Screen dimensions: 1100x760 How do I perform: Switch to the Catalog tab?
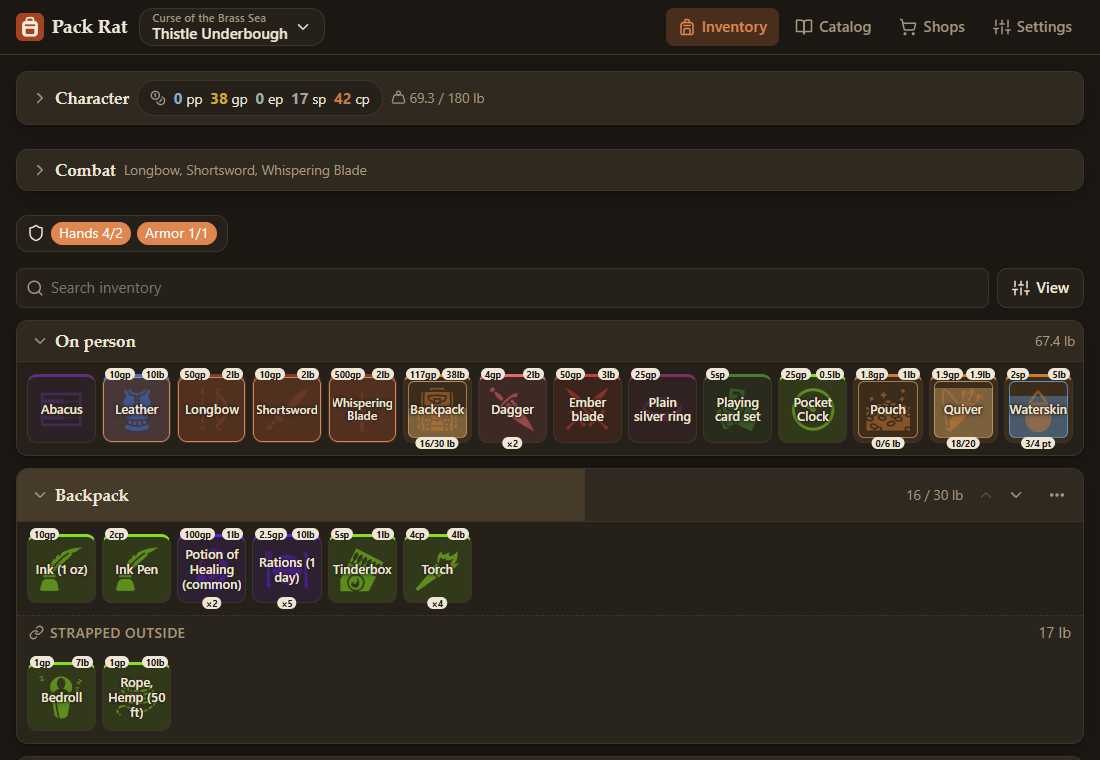click(x=833, y=27)
